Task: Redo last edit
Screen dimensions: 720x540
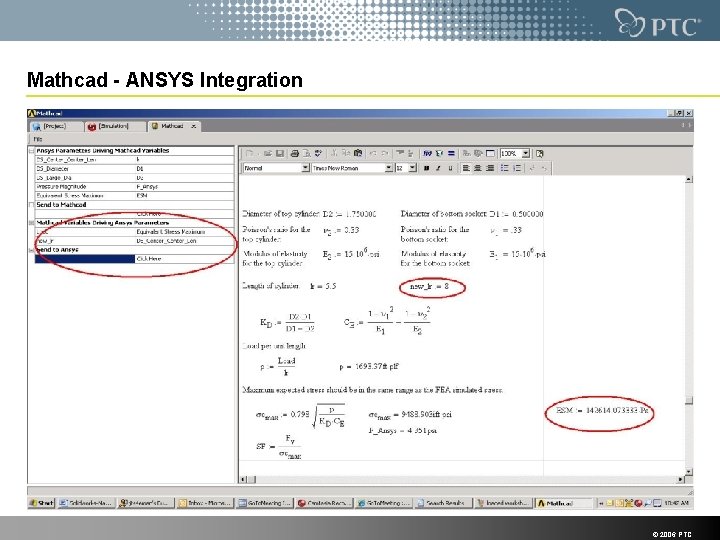Action: coord(385,153)
